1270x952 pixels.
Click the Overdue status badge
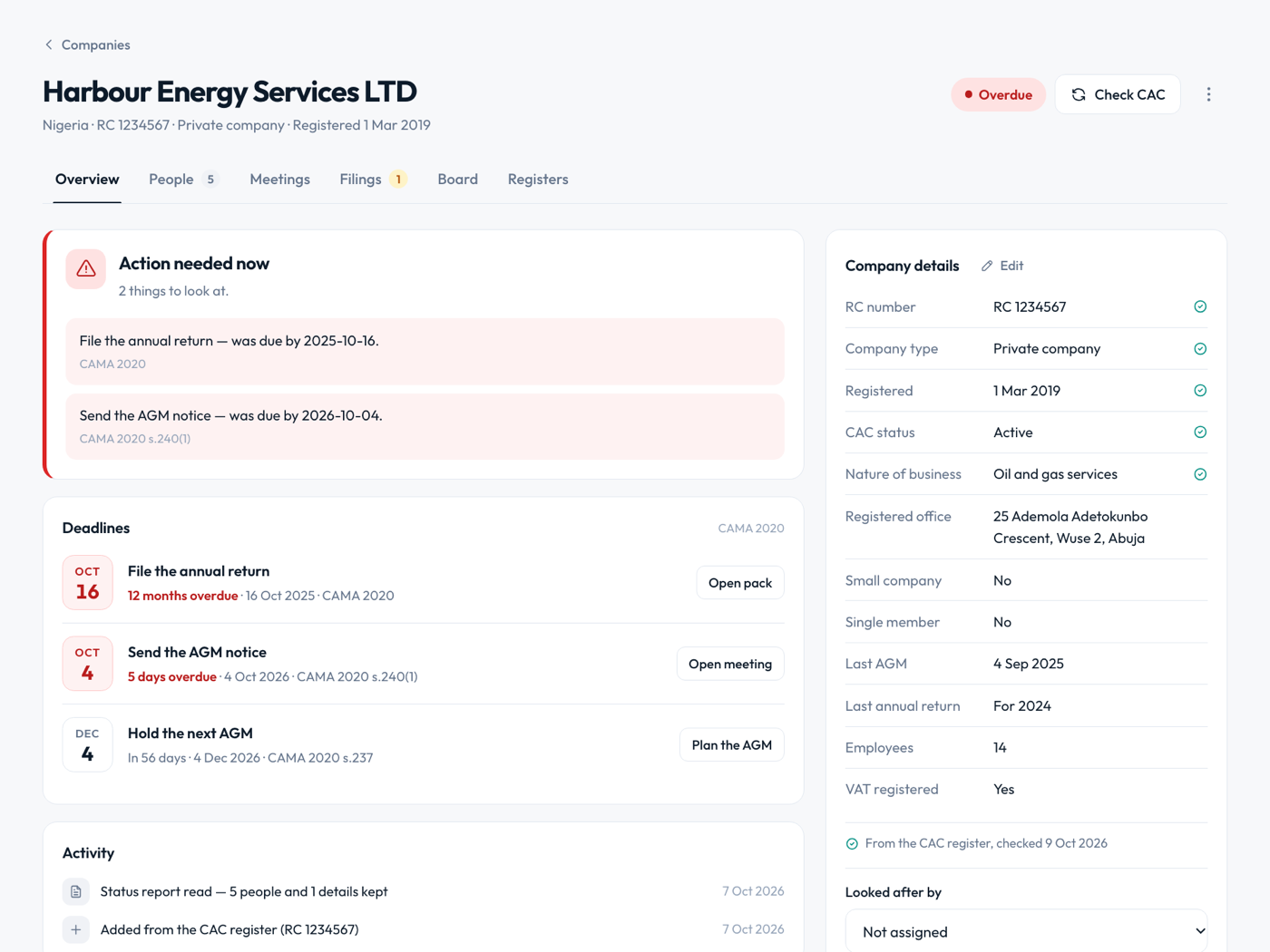click(998, 94)
